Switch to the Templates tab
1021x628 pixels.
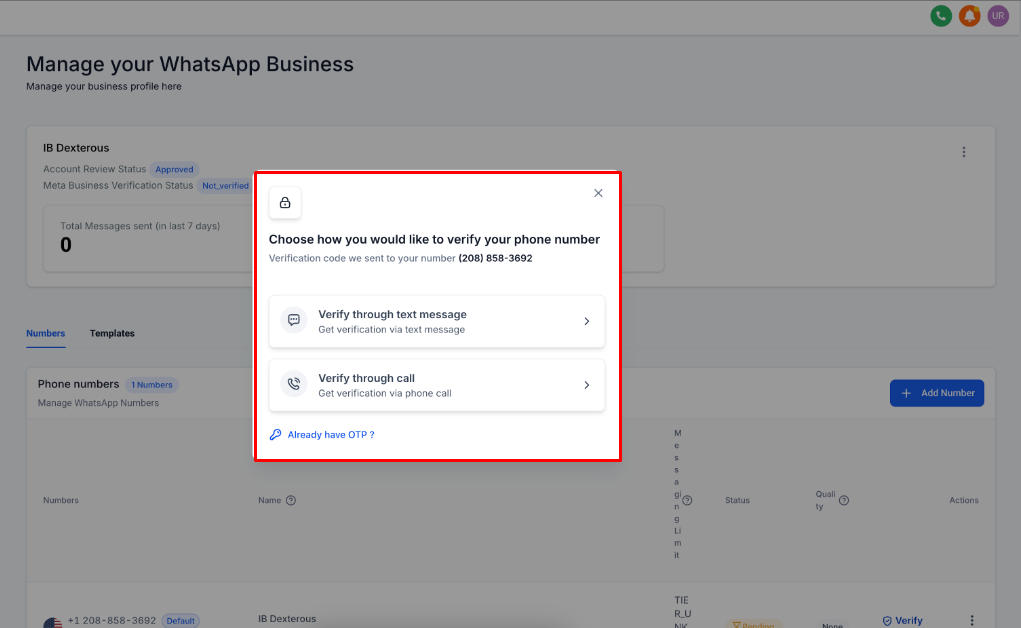pyautogui.click(x=112, y=333)
